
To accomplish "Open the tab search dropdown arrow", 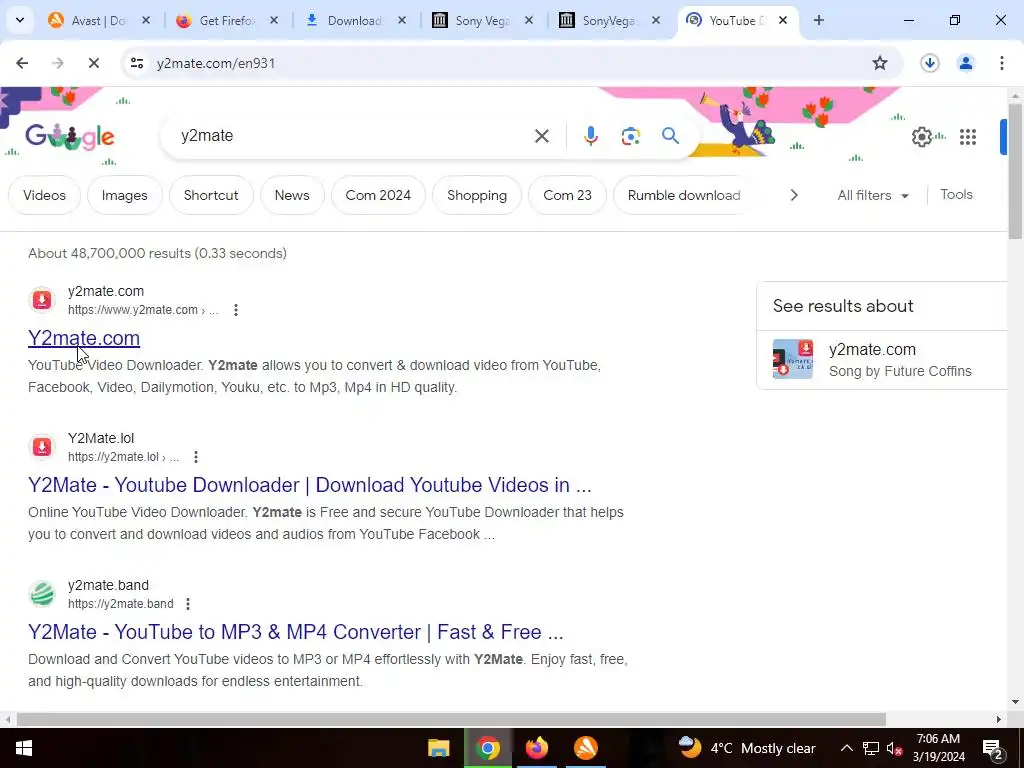I will (20, 20).
